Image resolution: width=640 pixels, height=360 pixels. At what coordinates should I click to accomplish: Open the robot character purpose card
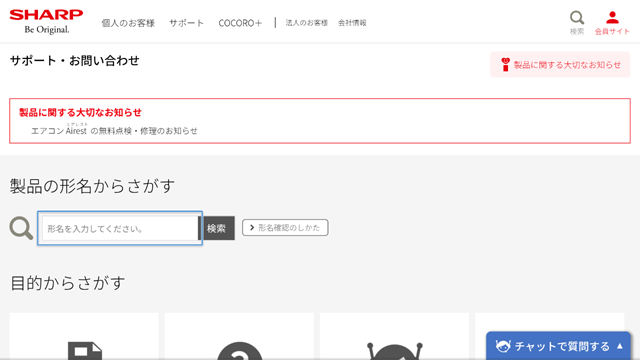click(x=394, y=336)
